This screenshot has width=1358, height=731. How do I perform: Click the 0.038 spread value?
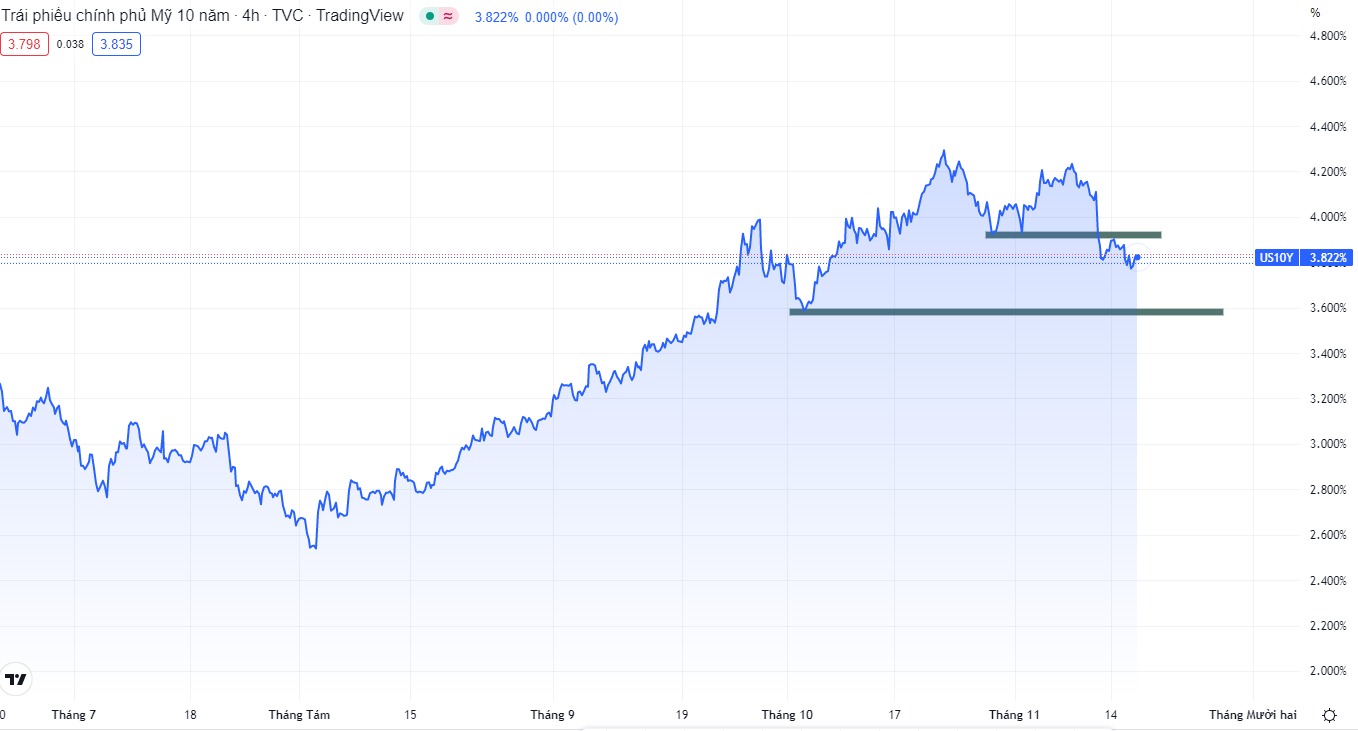point(70,44)
